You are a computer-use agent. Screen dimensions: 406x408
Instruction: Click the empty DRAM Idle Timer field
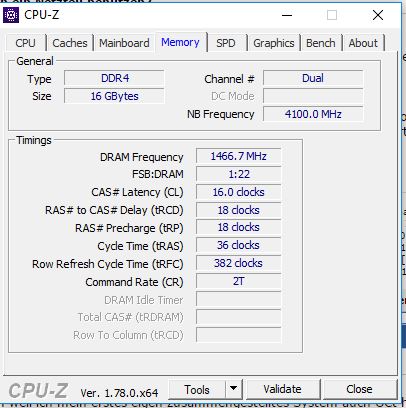pyautogui.click(x=239, y=299)
